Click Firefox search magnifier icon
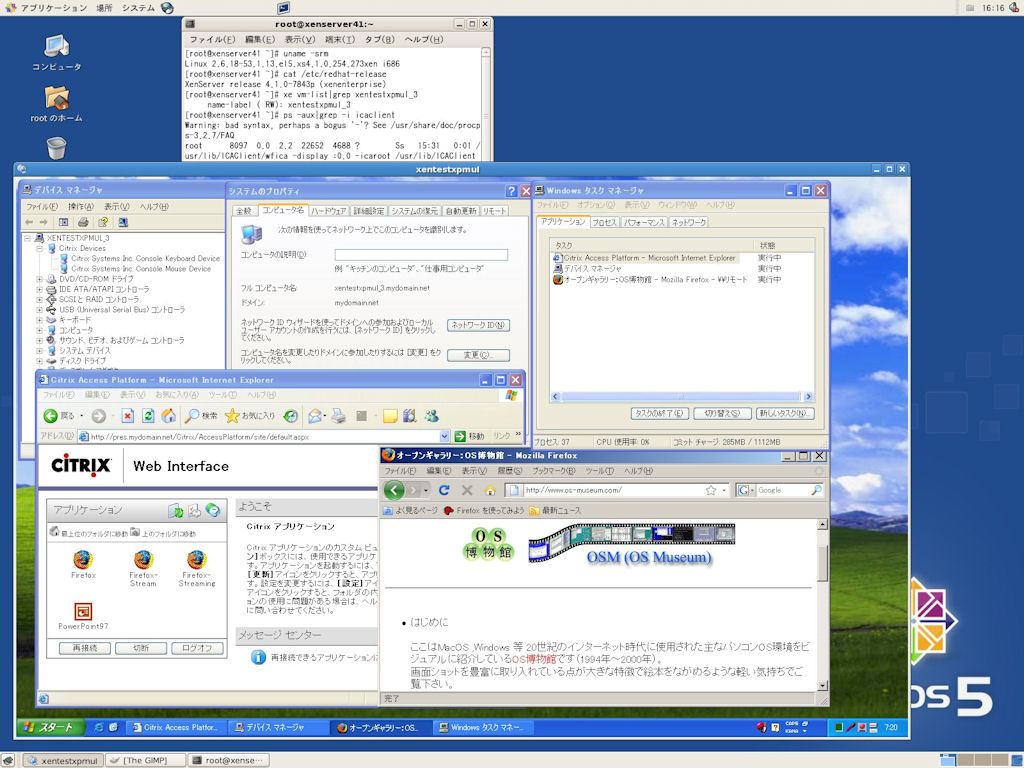This screenshot has height=768, width=1024. point(816,490)
